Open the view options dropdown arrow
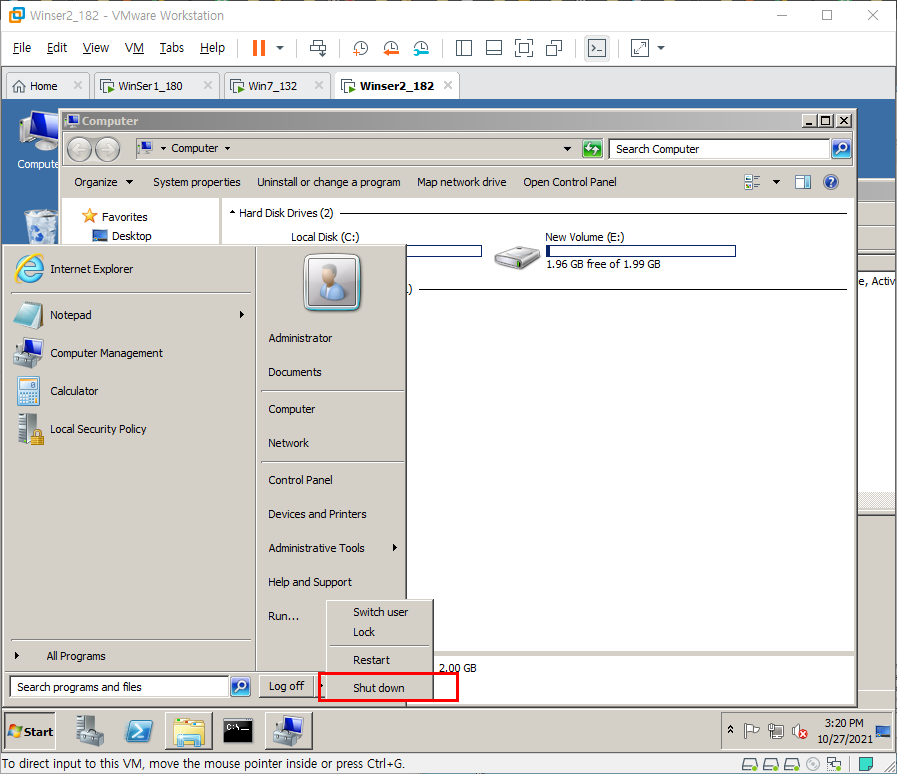897x774 pixels. coord(776,182)
